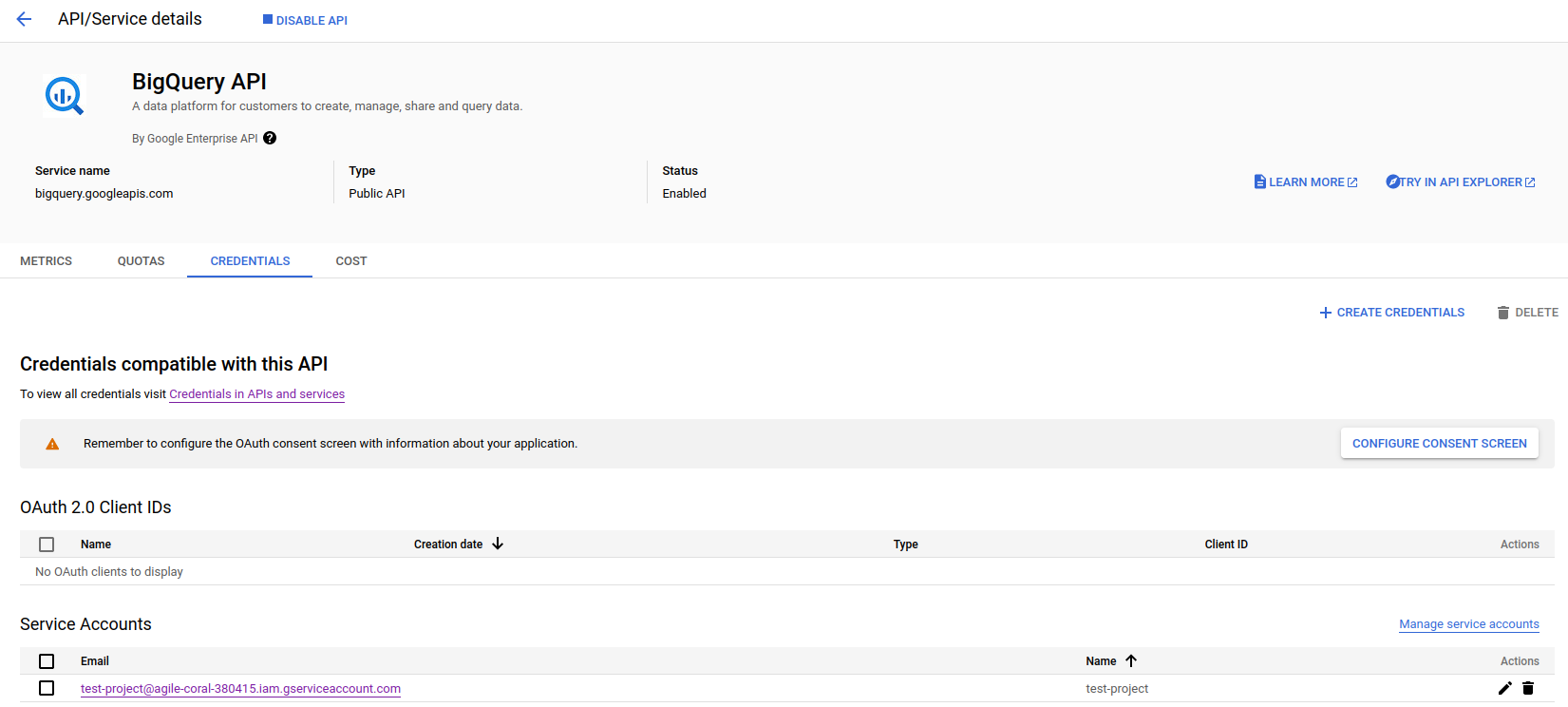This screenshot has height=707, width=1568.
Task: Switch to the Quotas tab
Action: [141, 260]
